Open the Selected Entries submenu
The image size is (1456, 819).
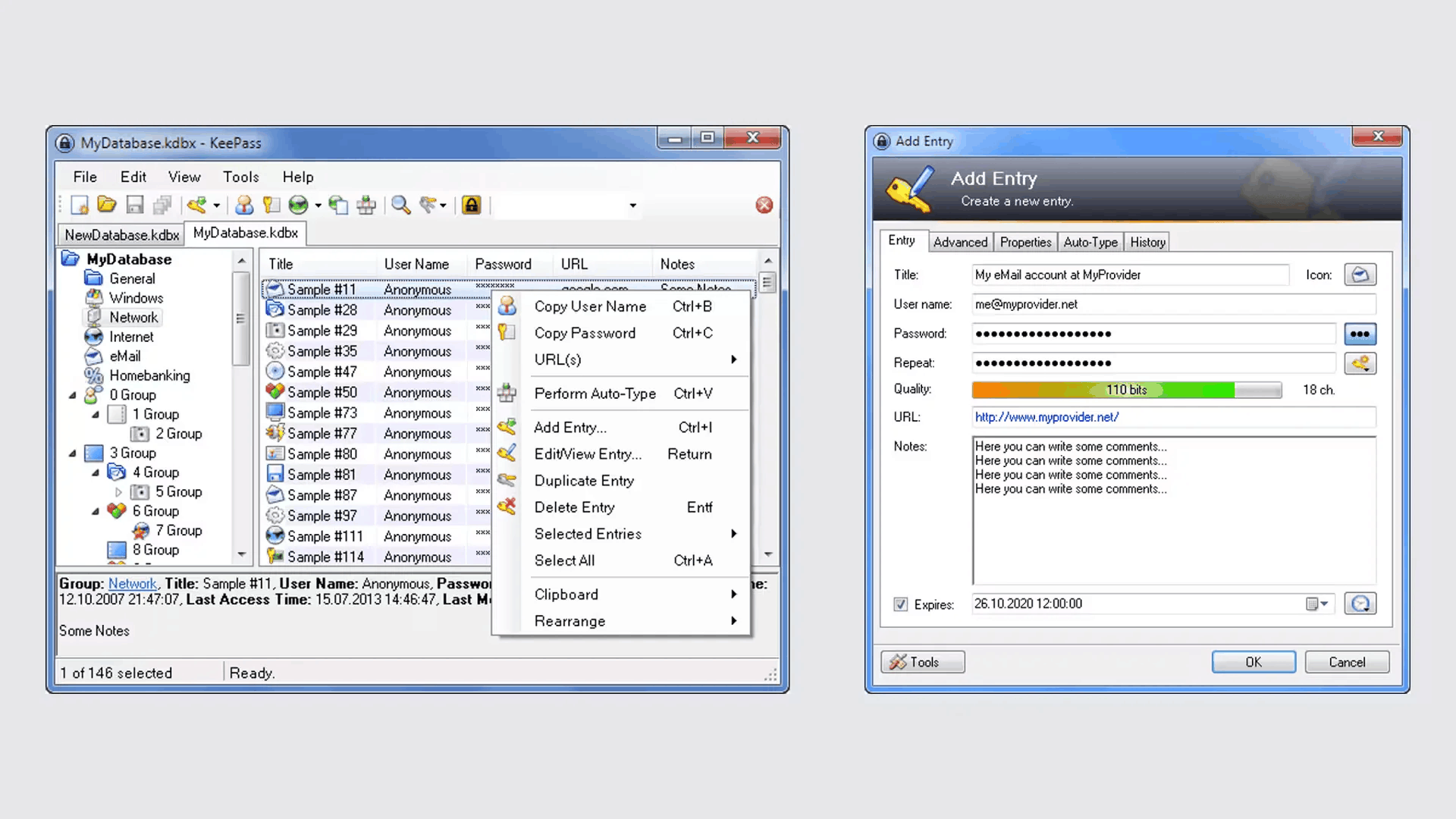[622, 534]
